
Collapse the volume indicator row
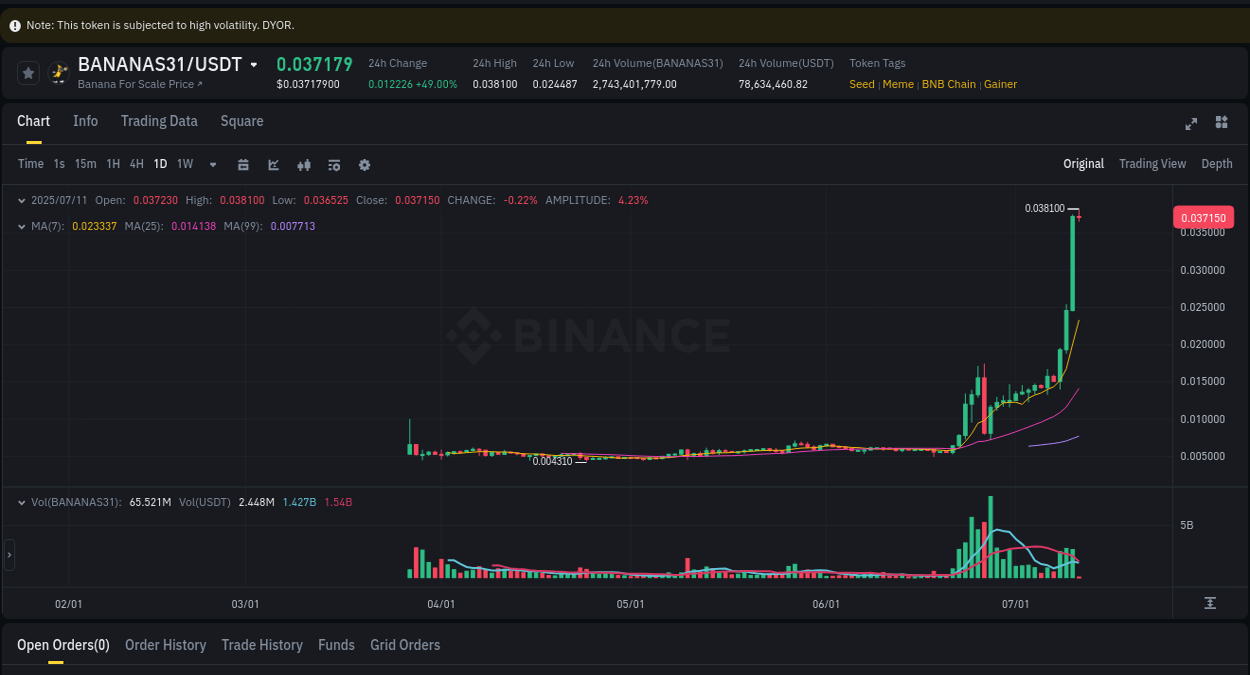(21, 502)
